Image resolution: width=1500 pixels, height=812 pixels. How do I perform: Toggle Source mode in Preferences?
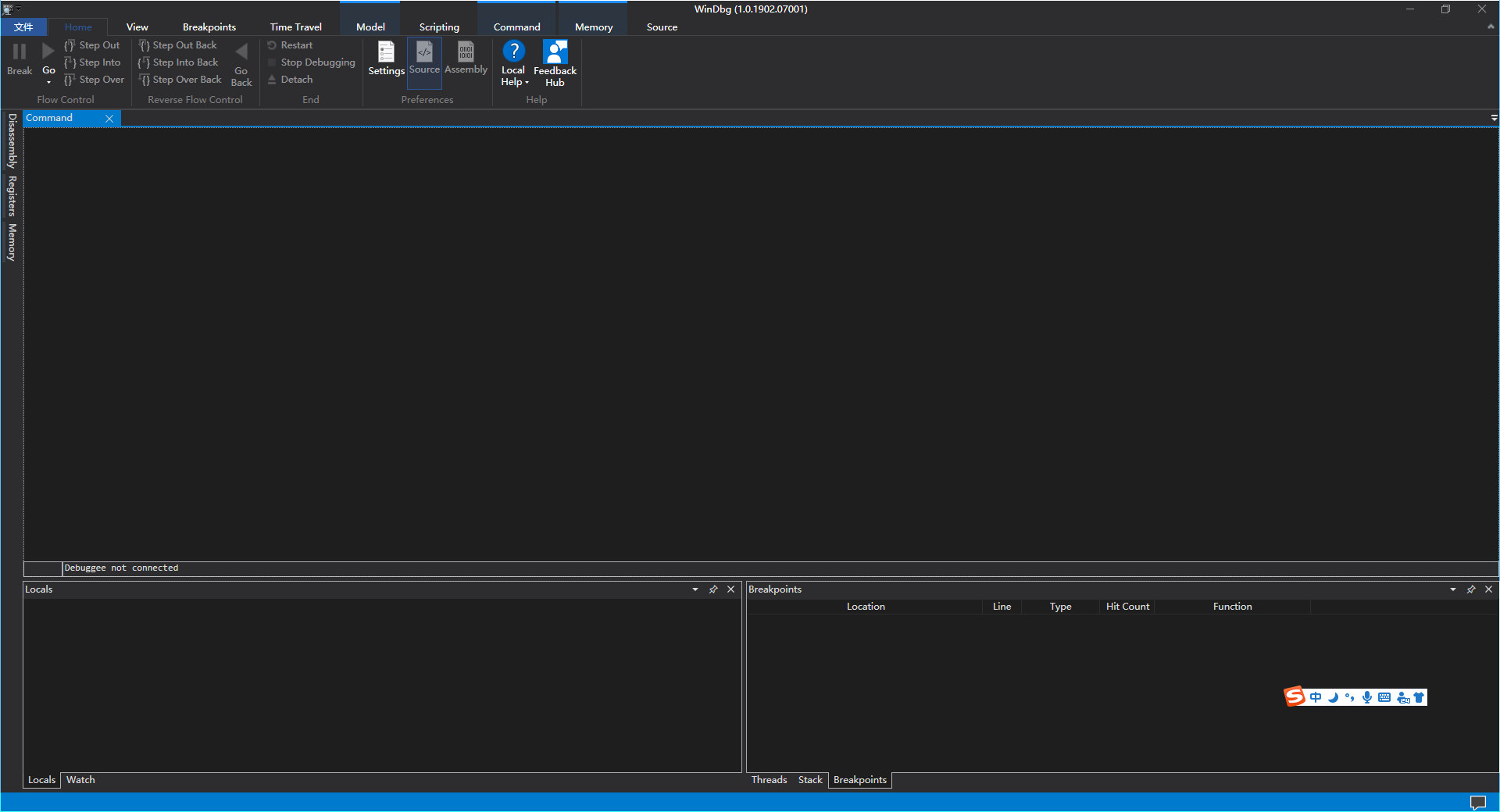(424, 53)
